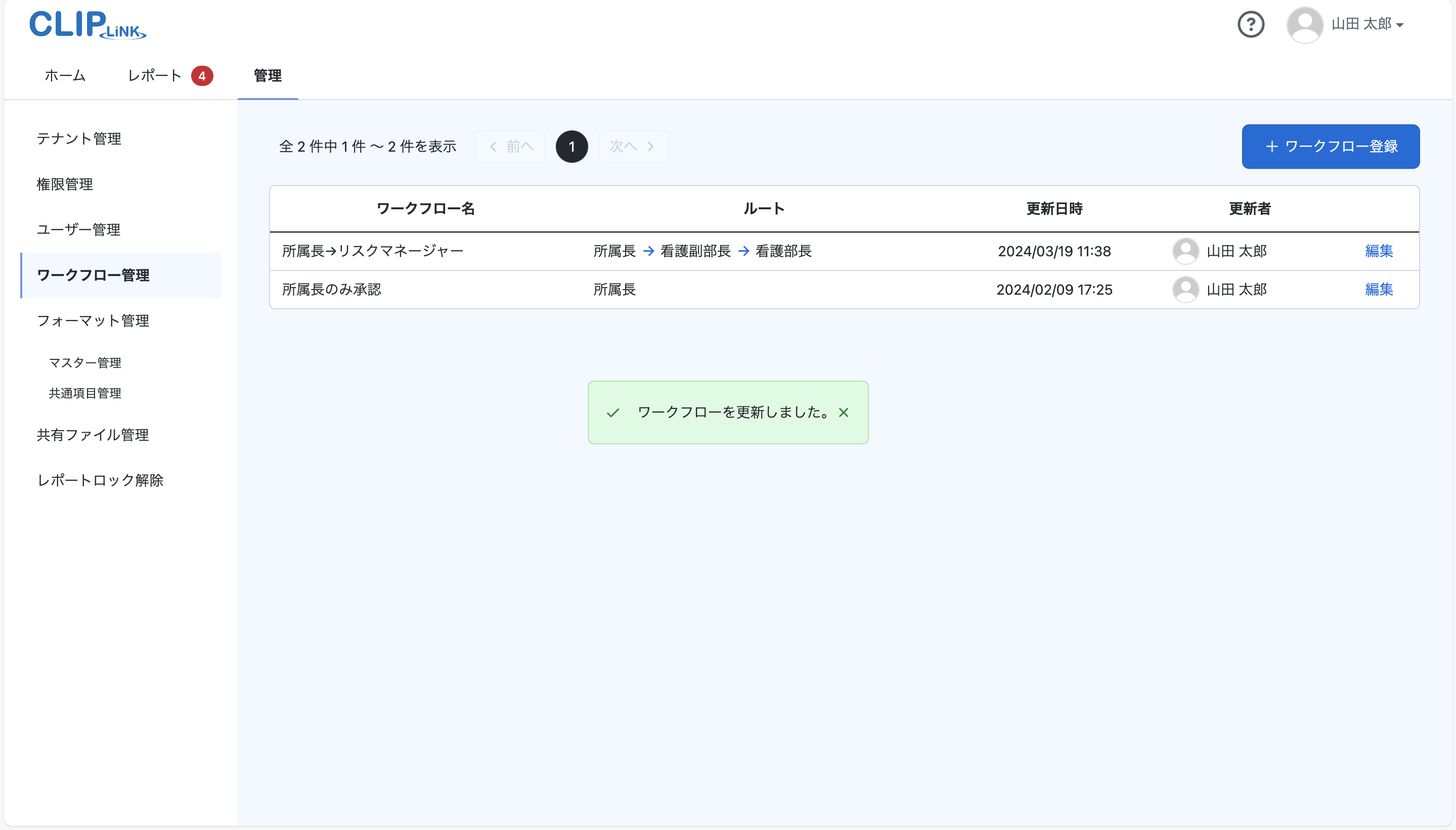Click the red notification badge on レポート

[202, 75]
